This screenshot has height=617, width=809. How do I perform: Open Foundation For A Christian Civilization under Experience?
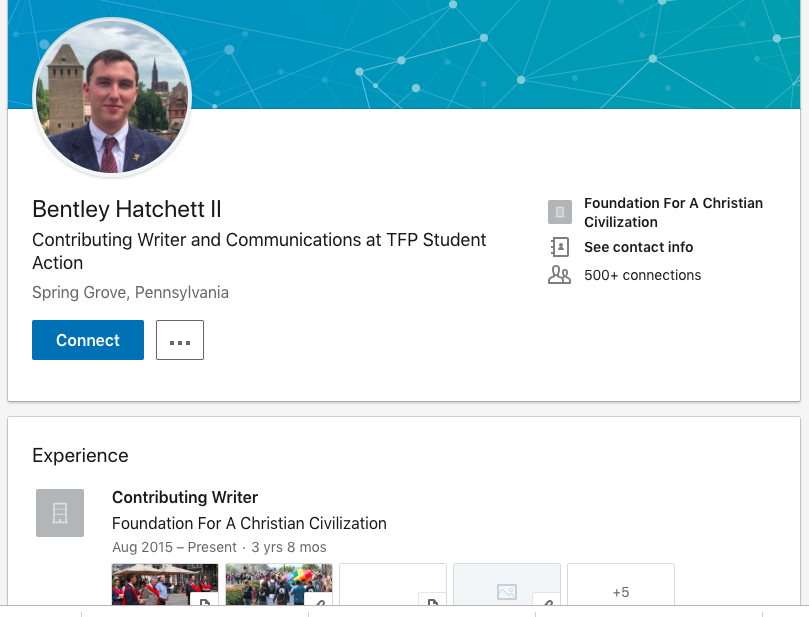coord(249,523)
